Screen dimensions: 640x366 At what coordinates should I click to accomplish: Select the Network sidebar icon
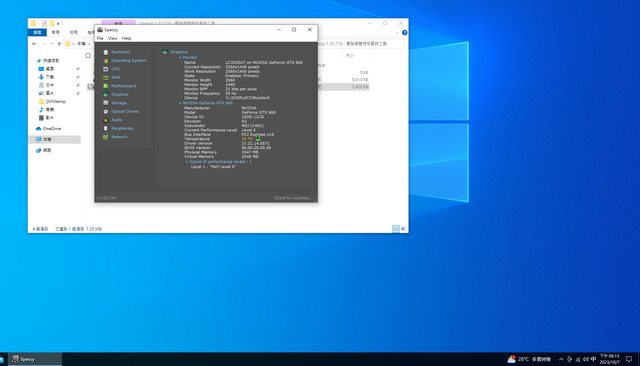(106, 137)
